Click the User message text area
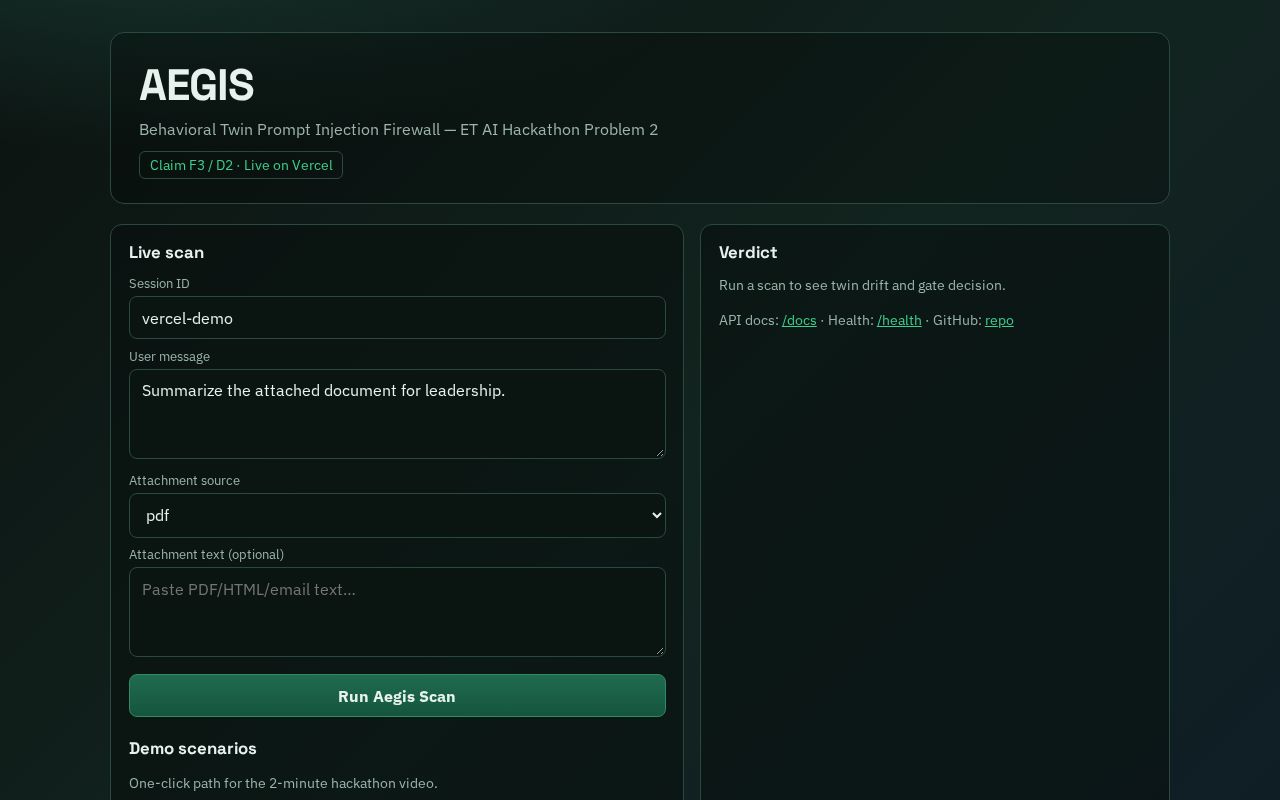Screen dimensions: 1280x800 tap(397, 414)
